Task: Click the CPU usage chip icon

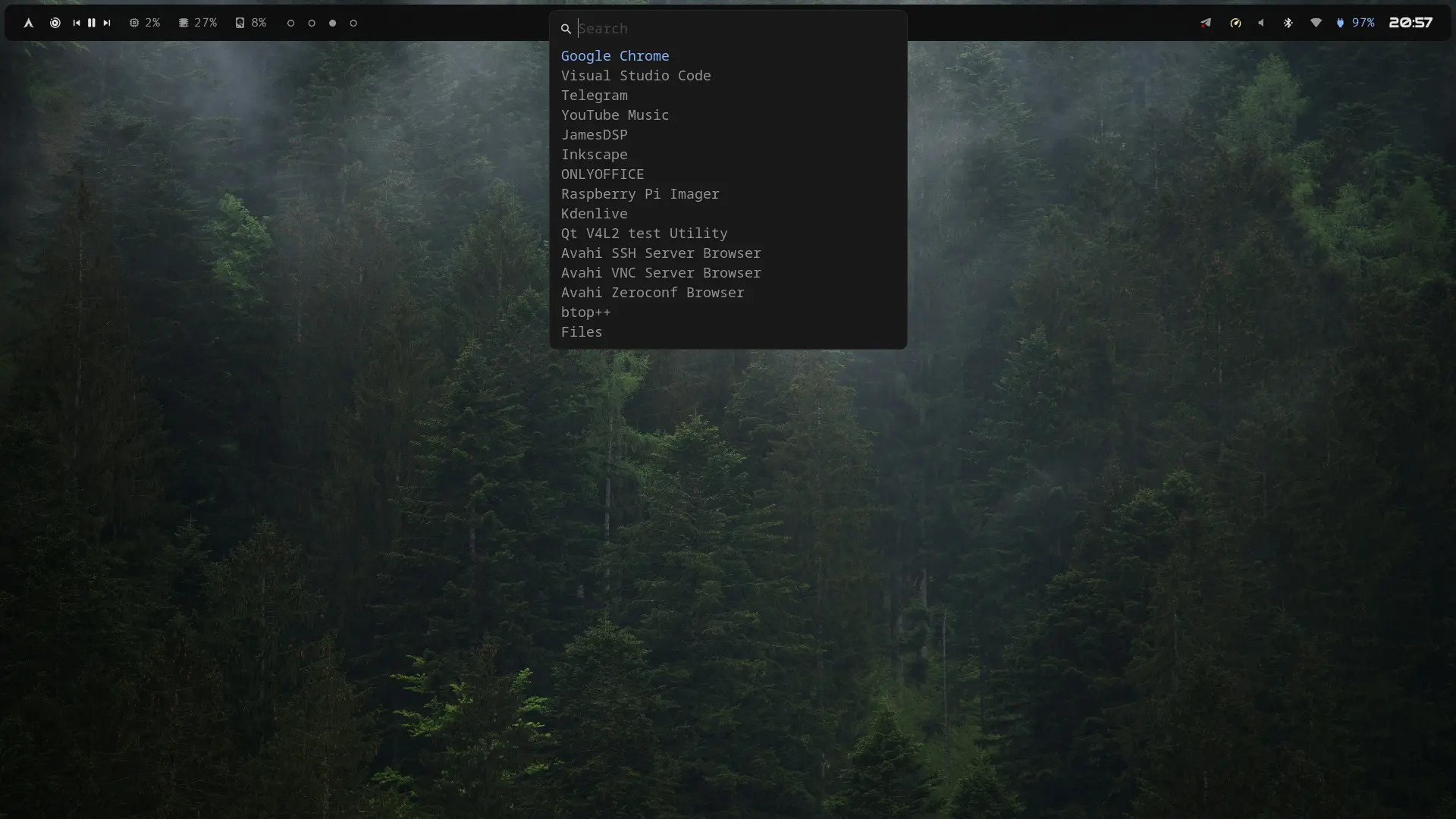Action: (134, 23)
